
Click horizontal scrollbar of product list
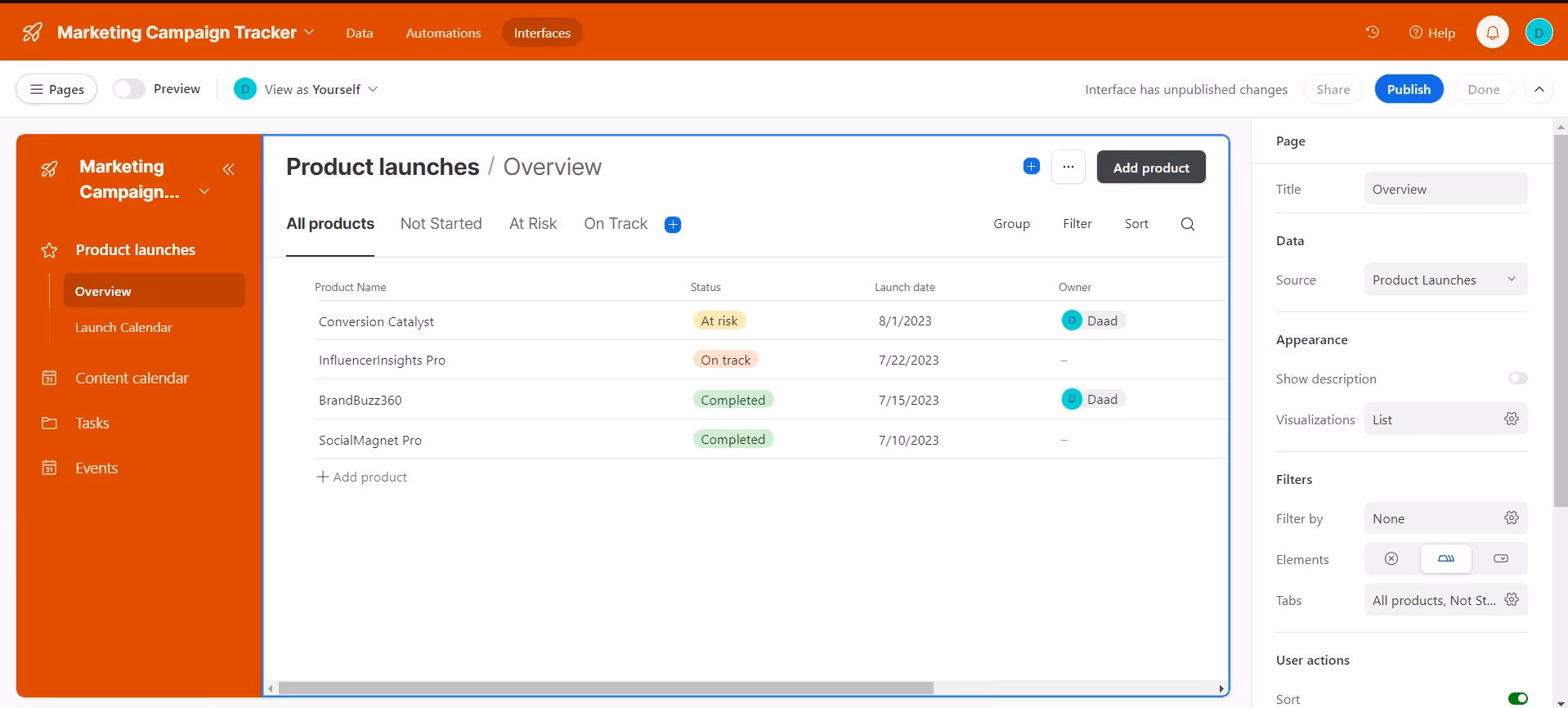tap(606, 688)
